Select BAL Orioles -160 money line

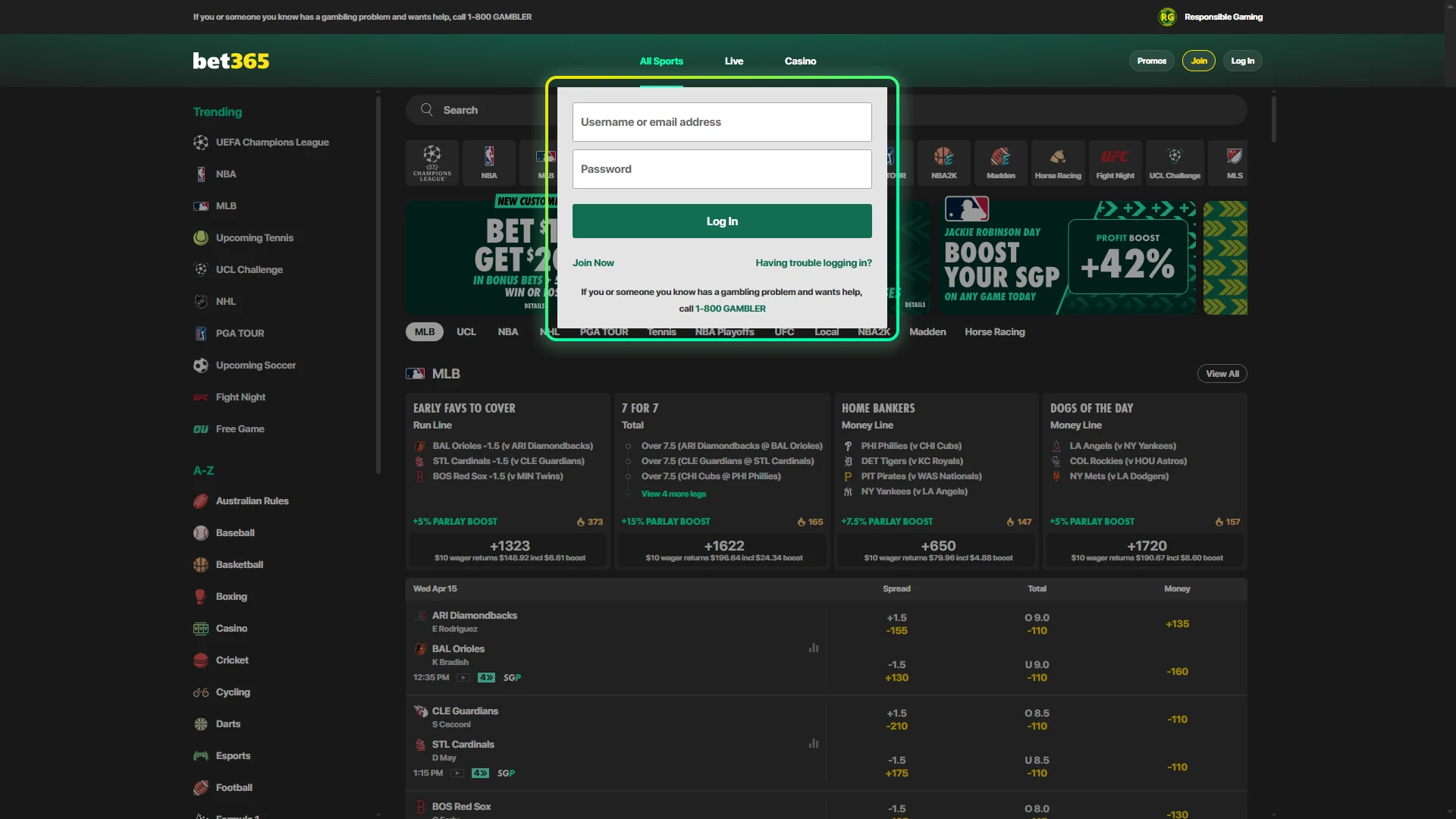(1178, 672)
